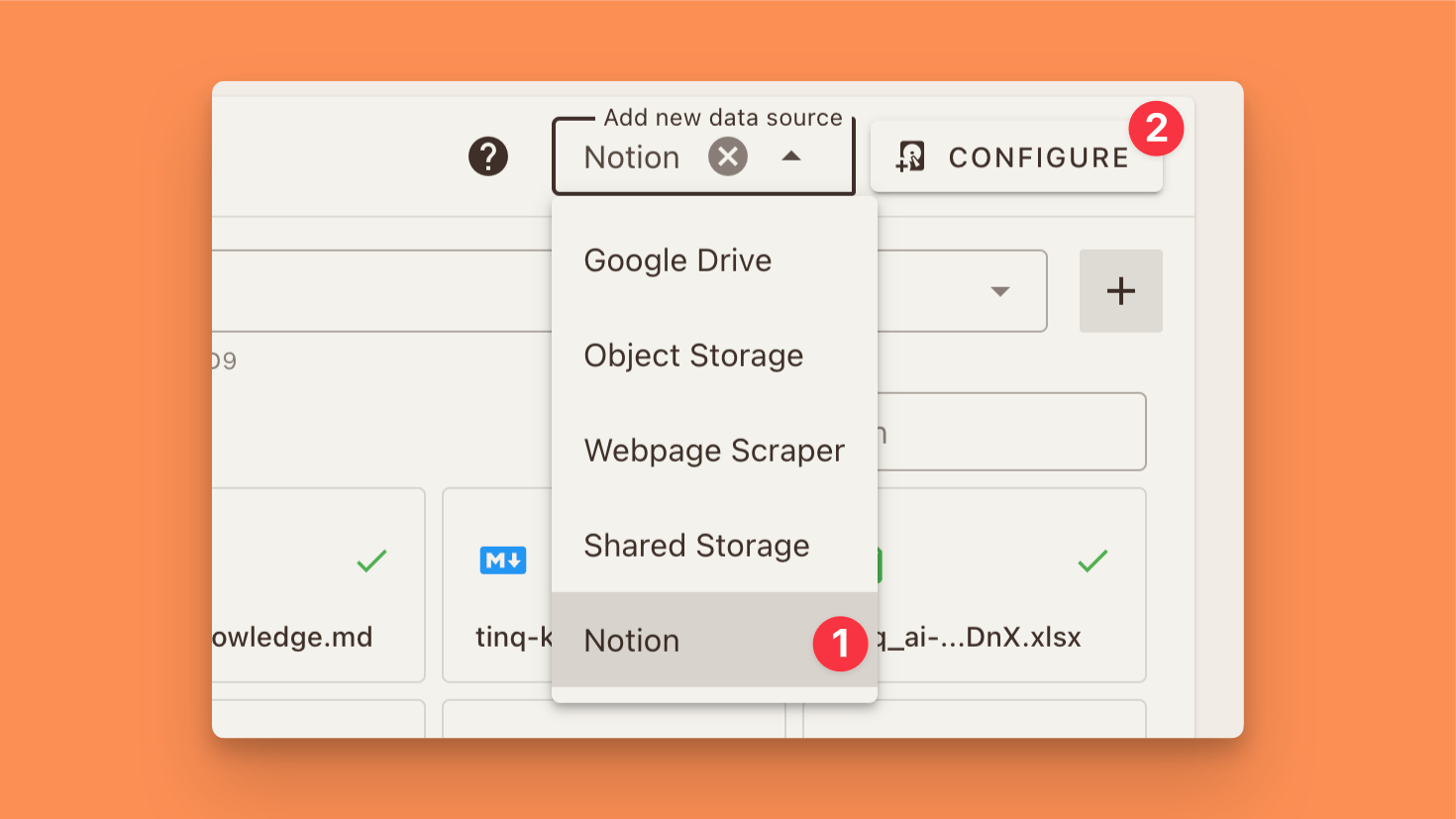Click the blue Markdown file icon
Screen dimensions: 1456x819
503,561
